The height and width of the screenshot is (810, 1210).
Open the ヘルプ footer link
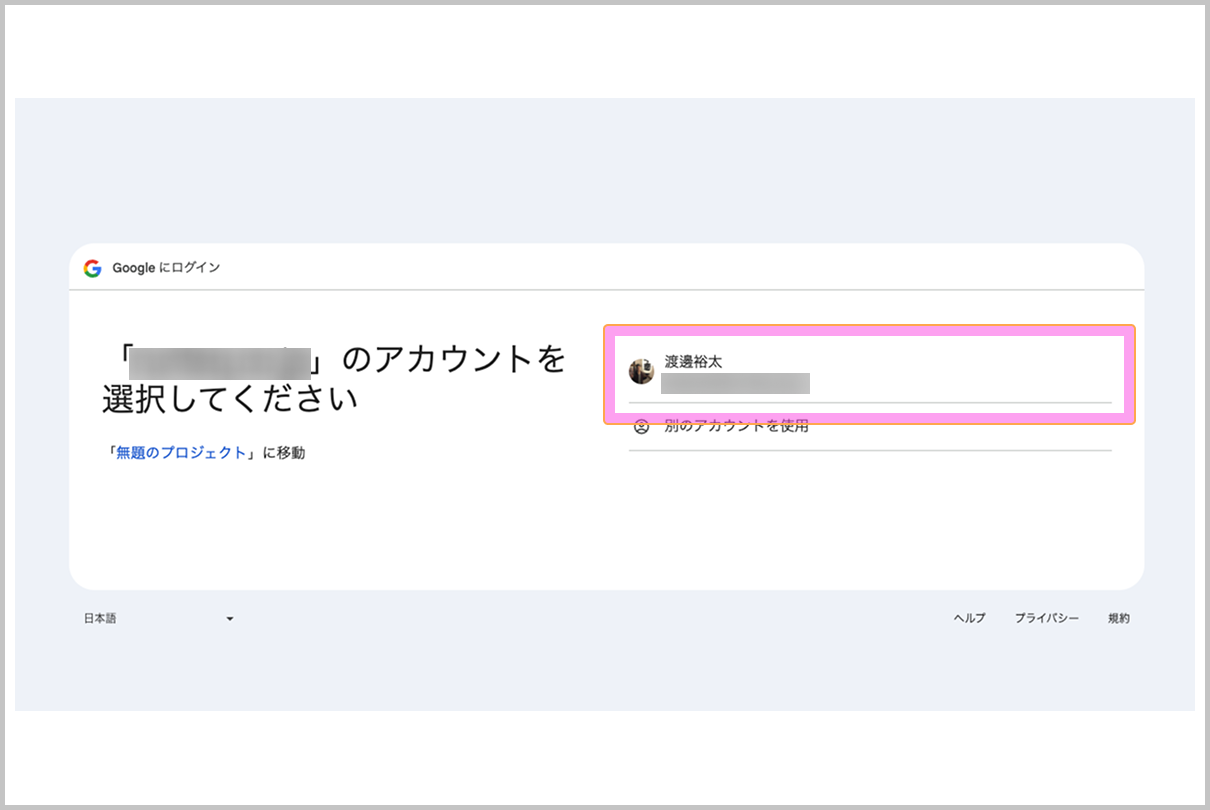pos(969,619)
